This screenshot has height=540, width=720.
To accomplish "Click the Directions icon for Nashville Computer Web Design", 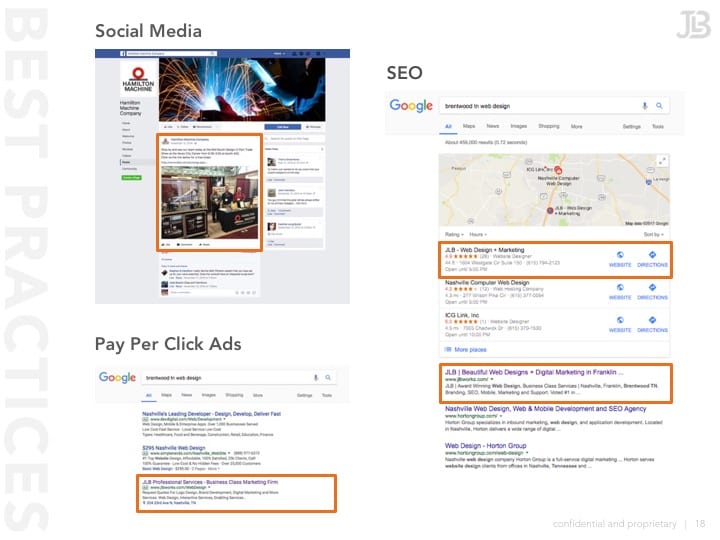I will click(652, 287).
